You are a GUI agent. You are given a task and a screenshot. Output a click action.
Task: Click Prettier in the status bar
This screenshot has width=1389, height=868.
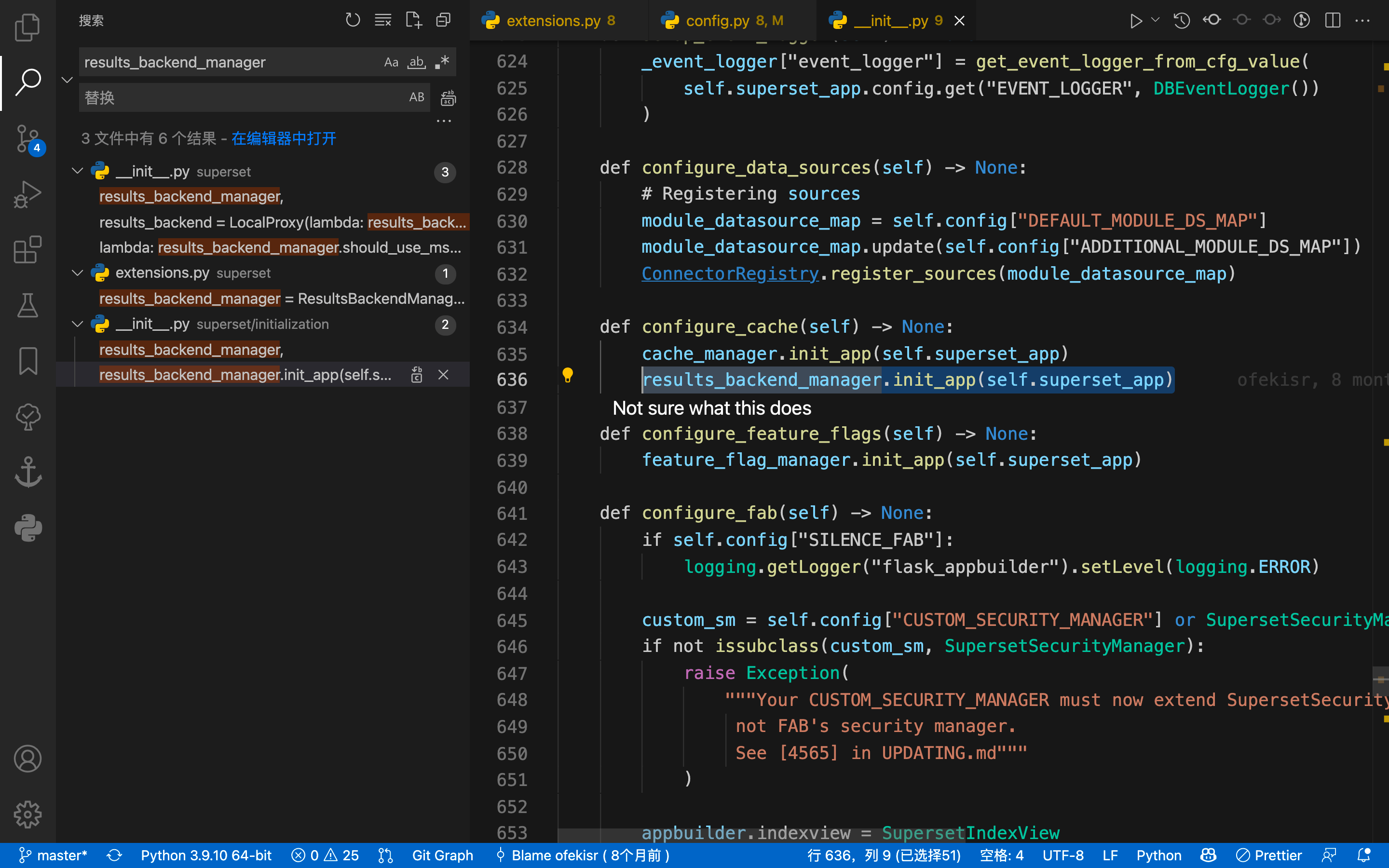click(x=1271, y=855)
